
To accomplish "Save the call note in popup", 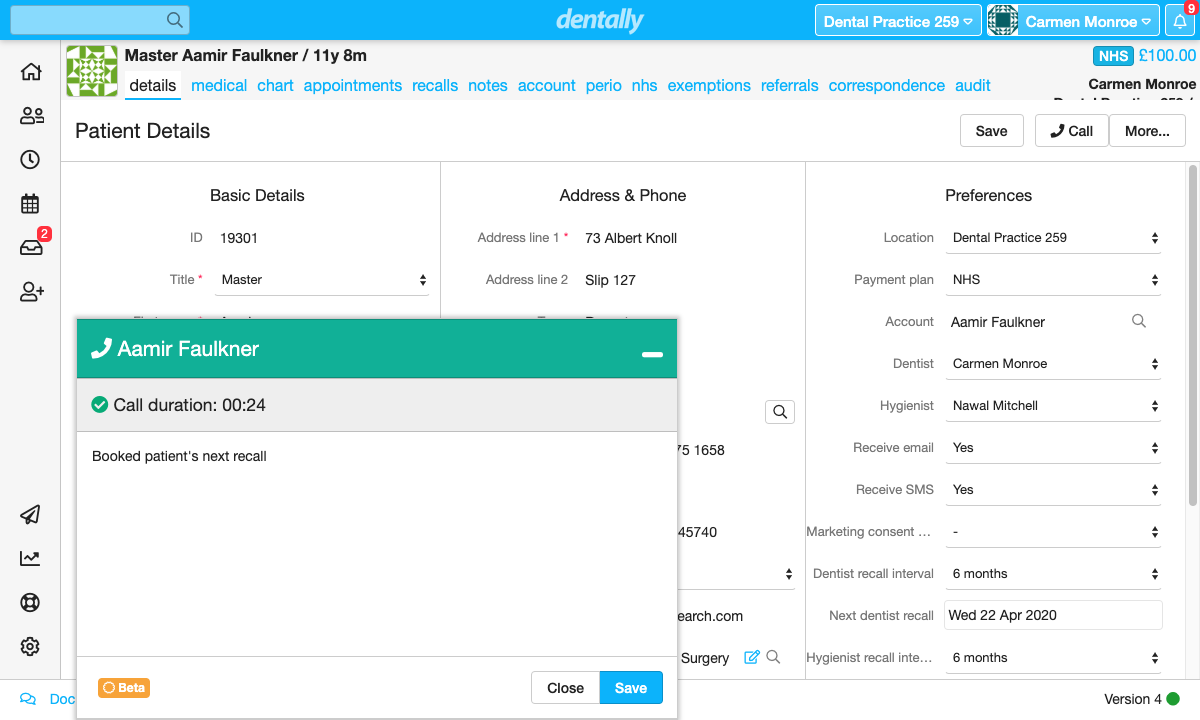I will coord(630,688).
